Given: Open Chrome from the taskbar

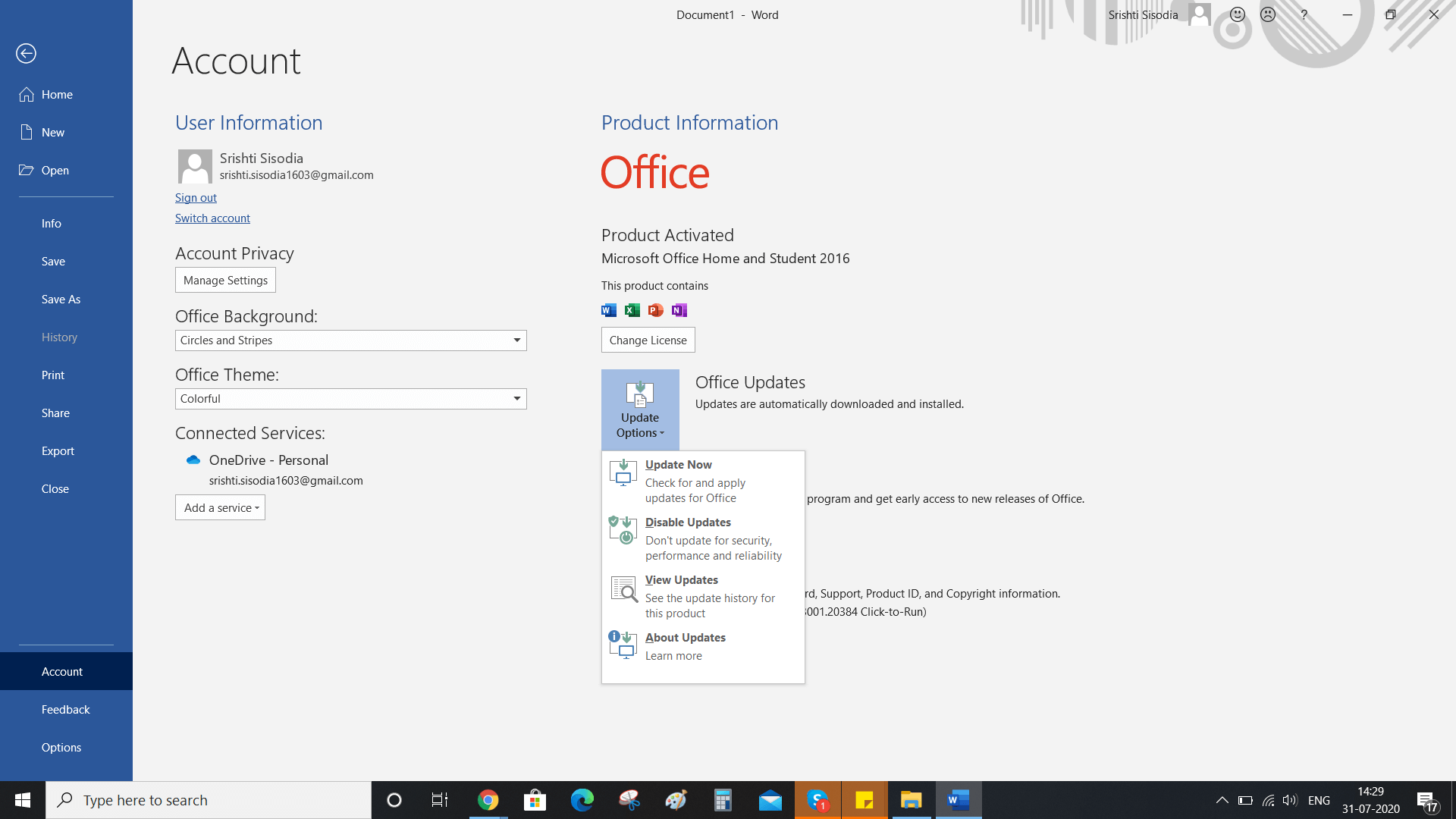Looking at the screenshot, I should tap(488, 799).
